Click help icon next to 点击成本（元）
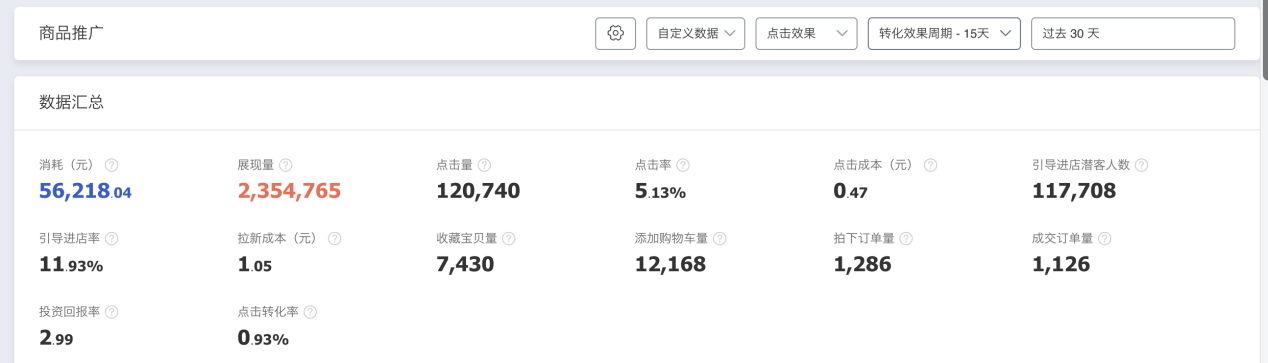Screen dimensions: 1268x363 click(x=931, y=165)
